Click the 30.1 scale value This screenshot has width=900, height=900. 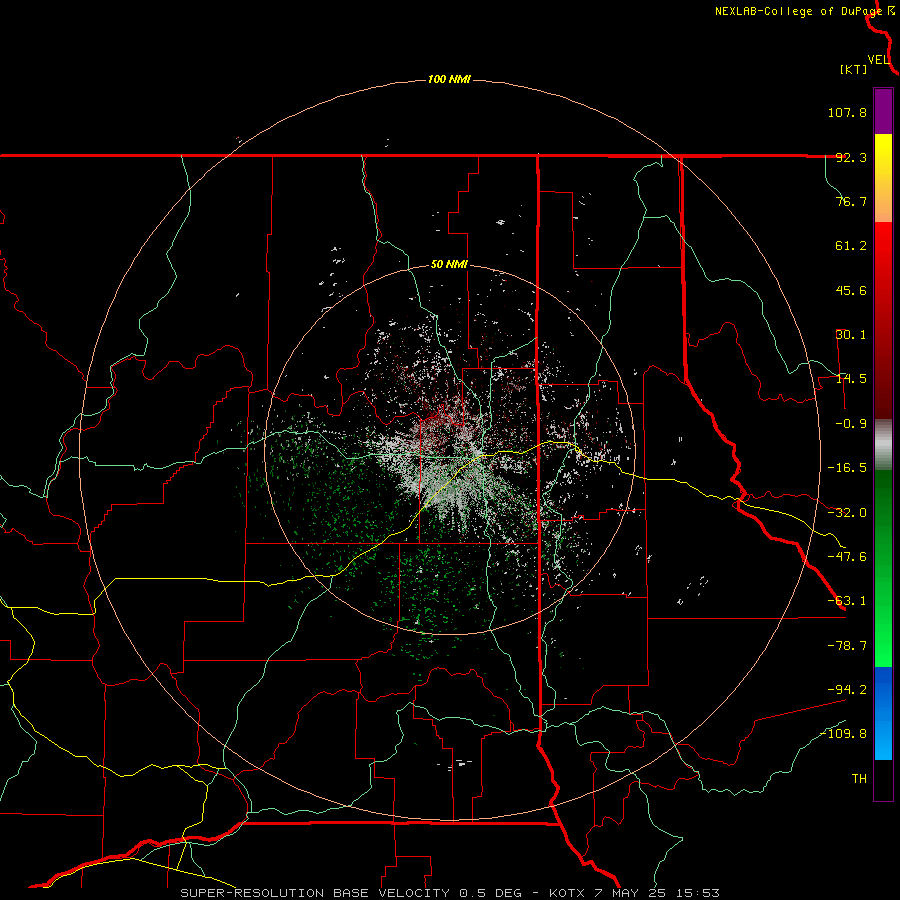pos(851,335)
